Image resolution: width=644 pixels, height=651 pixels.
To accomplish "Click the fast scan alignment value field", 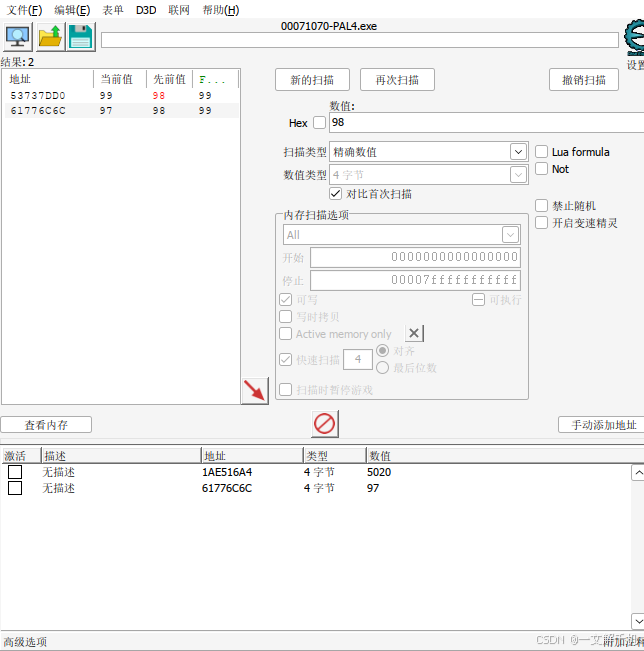I will (x=358, y=360).
